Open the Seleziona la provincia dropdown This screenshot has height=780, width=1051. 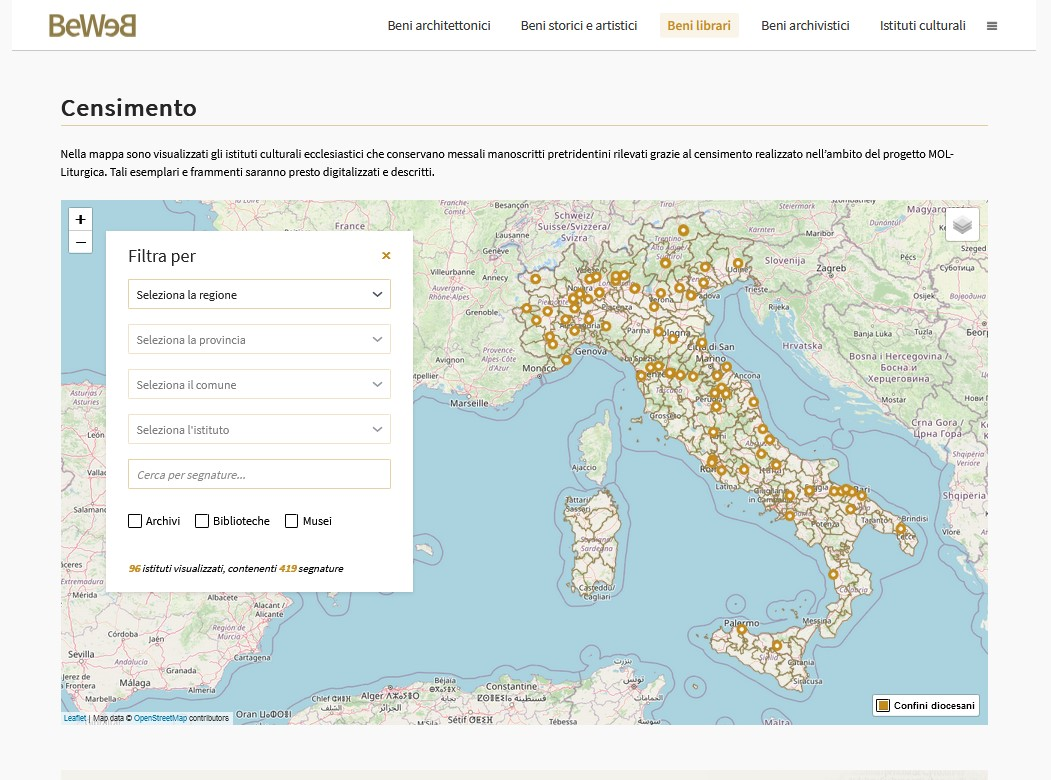[x=259, y=340]
